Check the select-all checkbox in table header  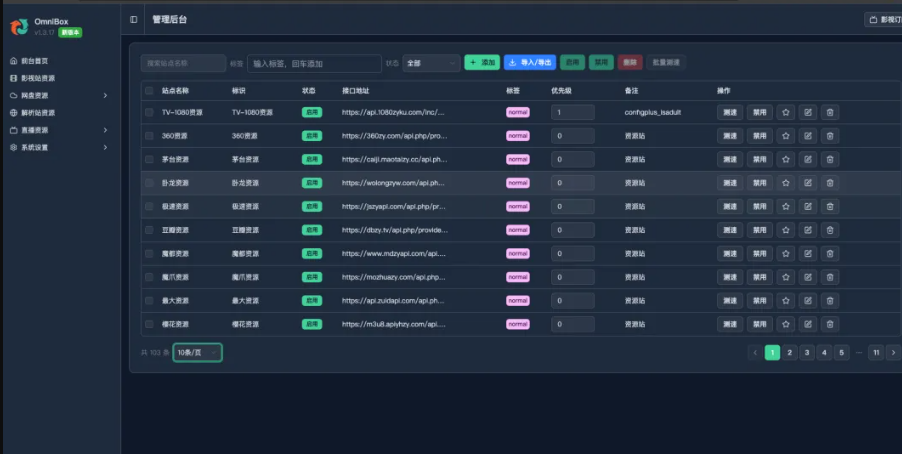pos(149,90)
